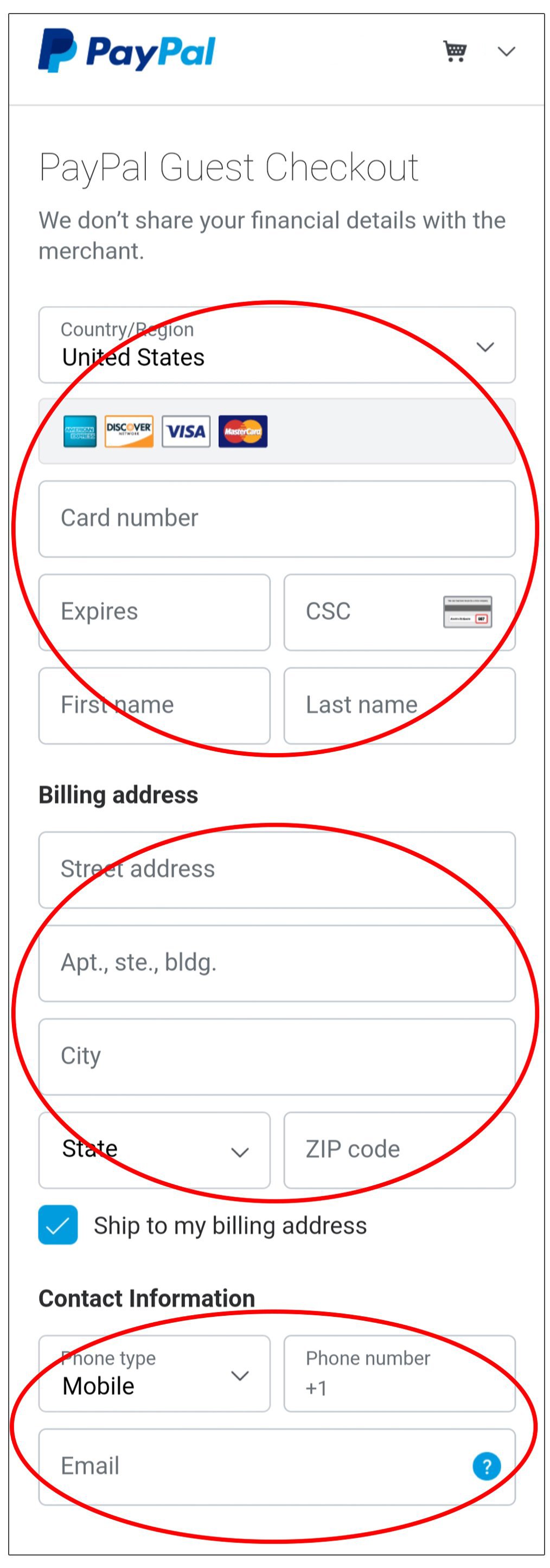This screenshot has width=550, height=1568.
Task: Open the Email help question mark
Action: [x=486, y=1466]
